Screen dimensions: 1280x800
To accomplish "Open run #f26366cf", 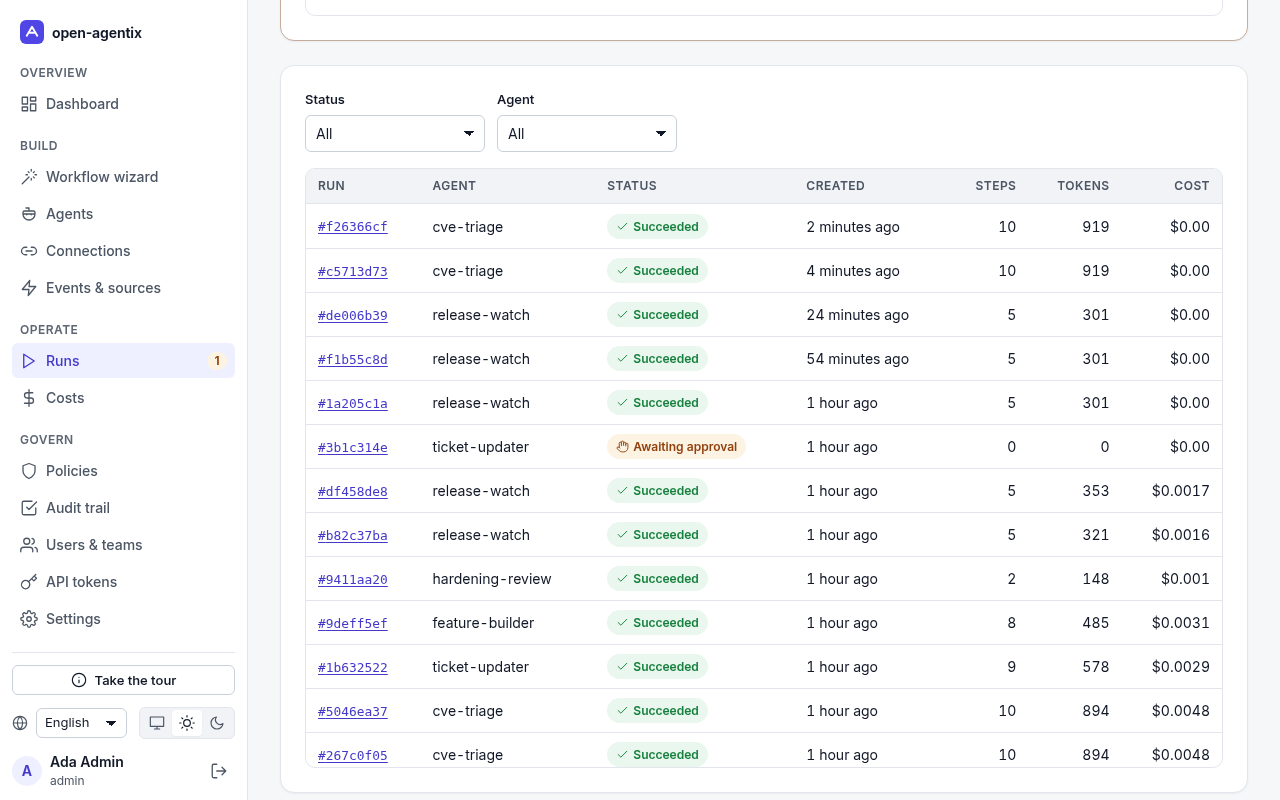I will tap(353, 227).
